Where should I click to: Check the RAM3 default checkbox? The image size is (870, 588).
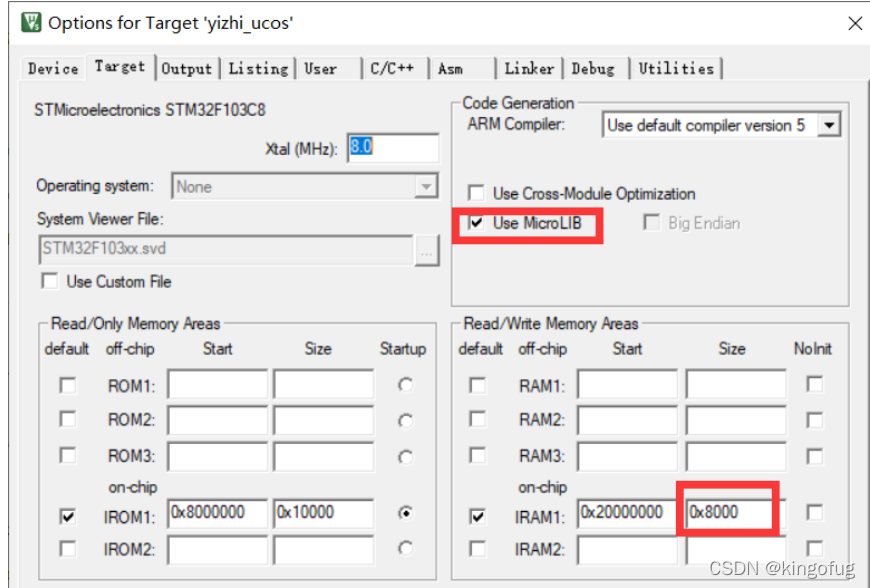click(477, 455)
